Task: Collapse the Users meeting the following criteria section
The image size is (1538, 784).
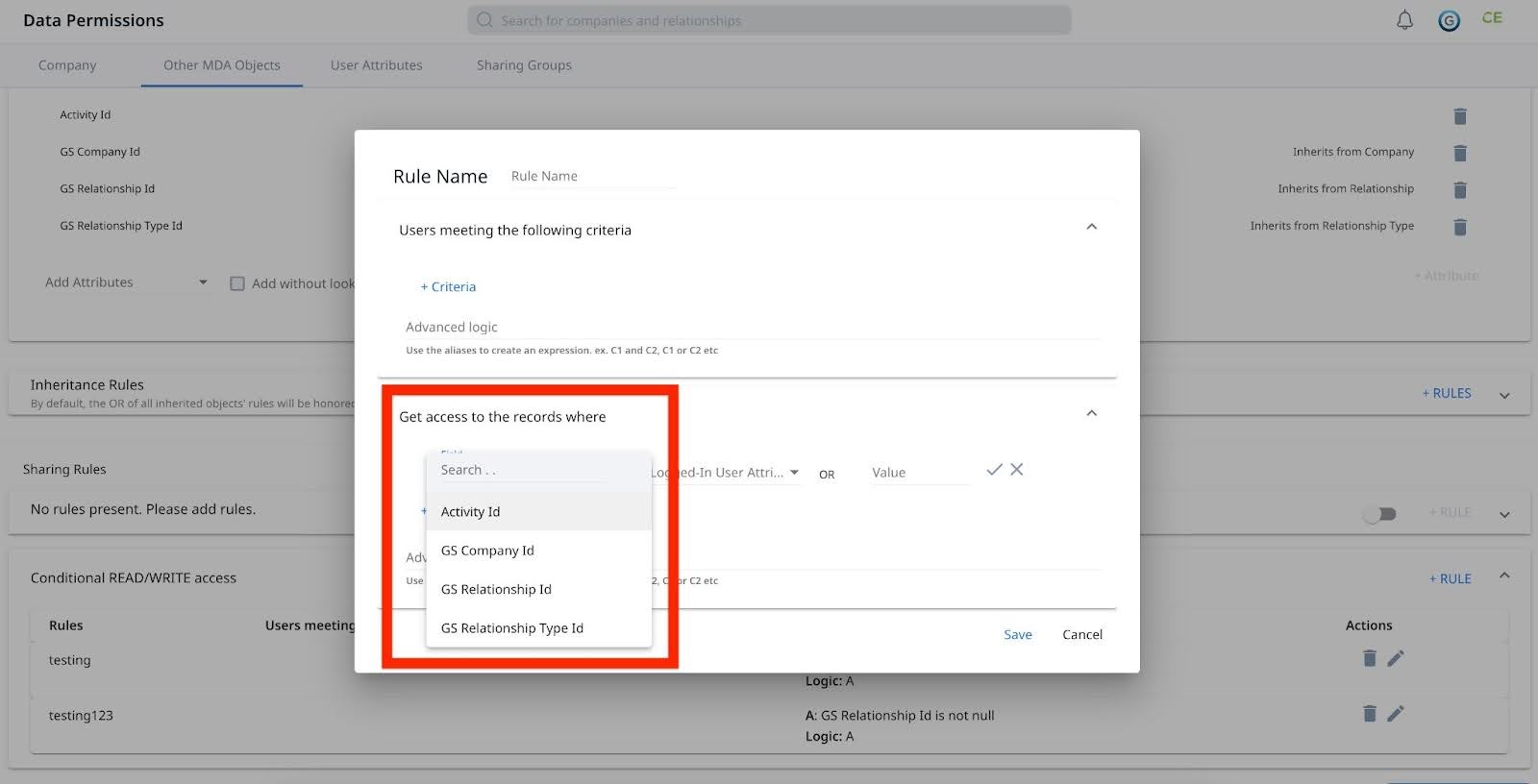Action: pos(1091,227)
